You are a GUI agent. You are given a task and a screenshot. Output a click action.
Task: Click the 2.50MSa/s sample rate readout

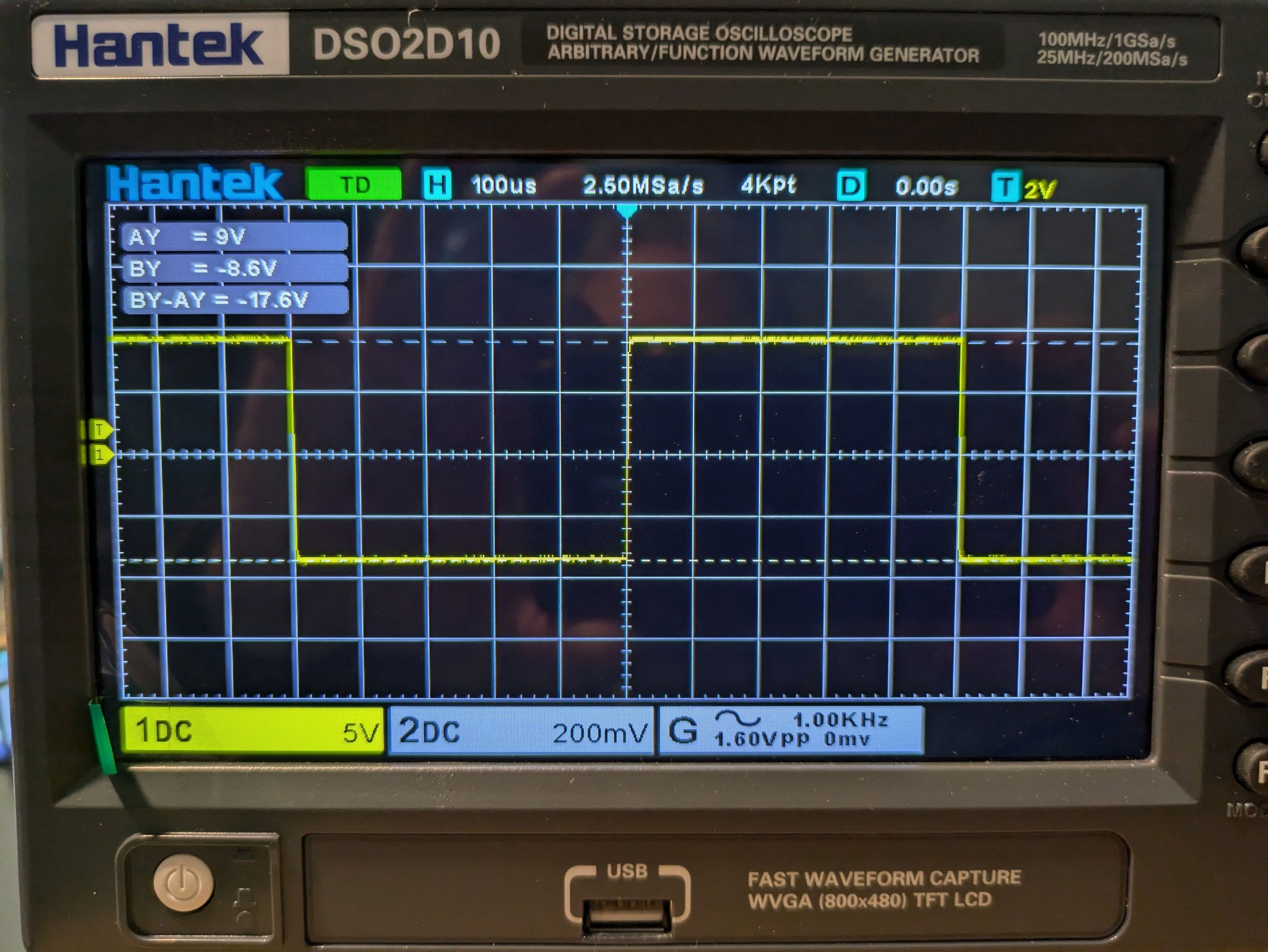pos(643,185)
